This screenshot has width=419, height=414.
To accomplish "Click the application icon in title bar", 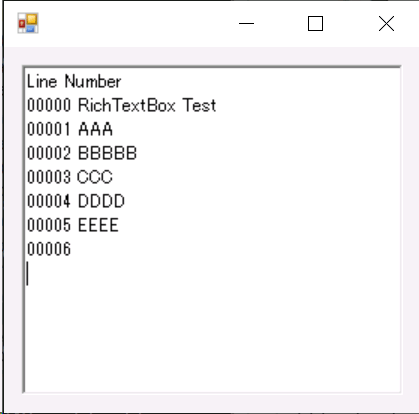I will pos(28,23).
